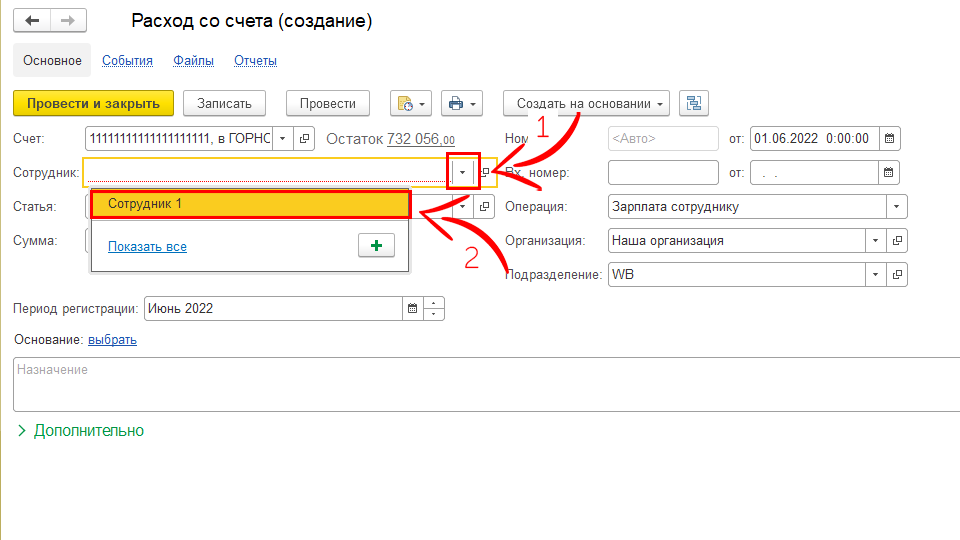The image size is (960, 540).
Task: Expand the Операция dropdown
Action: pos(896,207)
